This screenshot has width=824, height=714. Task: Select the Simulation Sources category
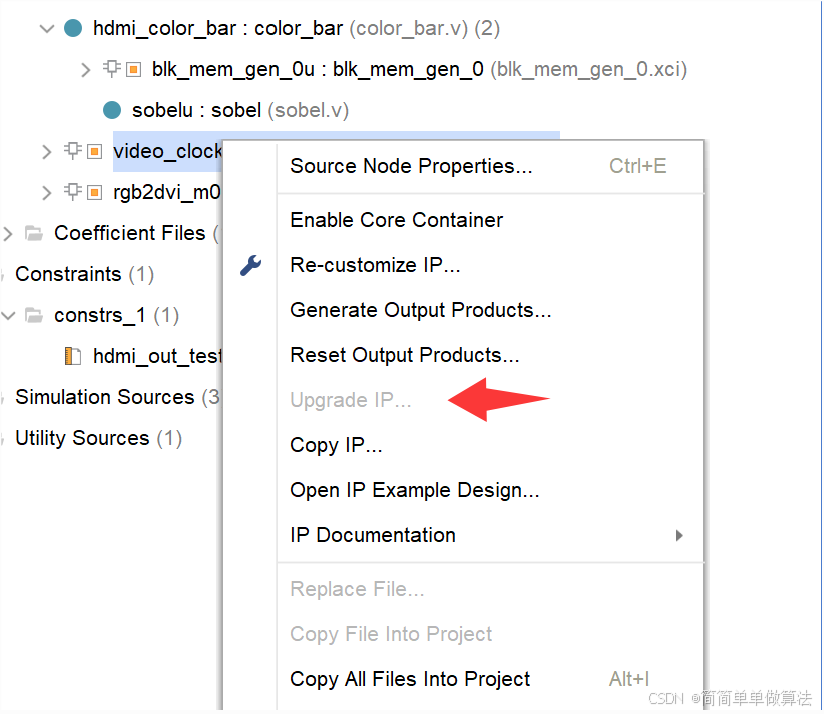(117, 397)
